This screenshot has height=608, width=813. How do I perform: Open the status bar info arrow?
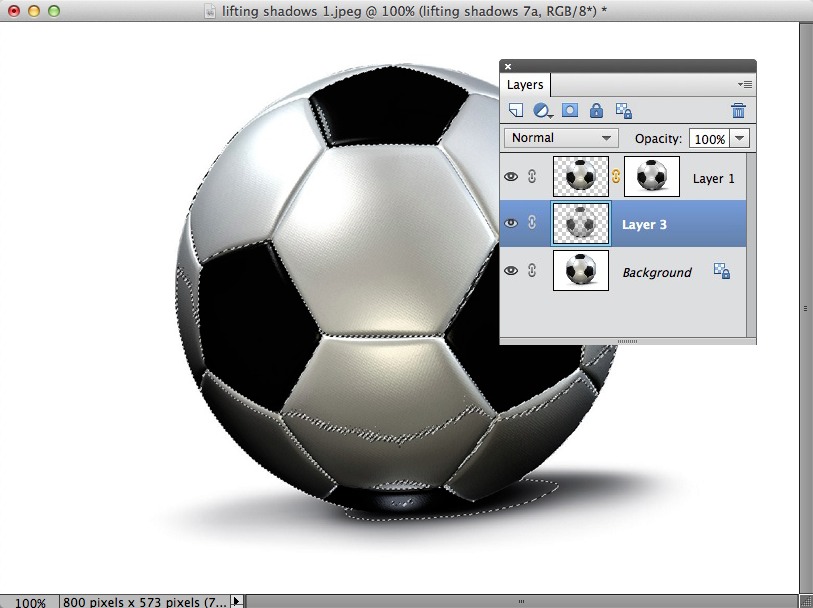(x=237, y=601)
